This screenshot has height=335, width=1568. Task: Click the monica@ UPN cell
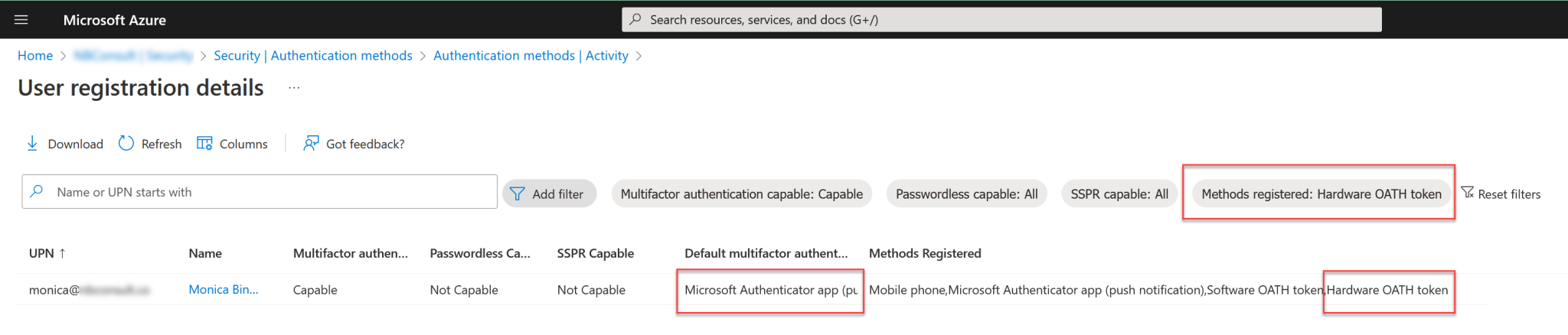(90, 290)
